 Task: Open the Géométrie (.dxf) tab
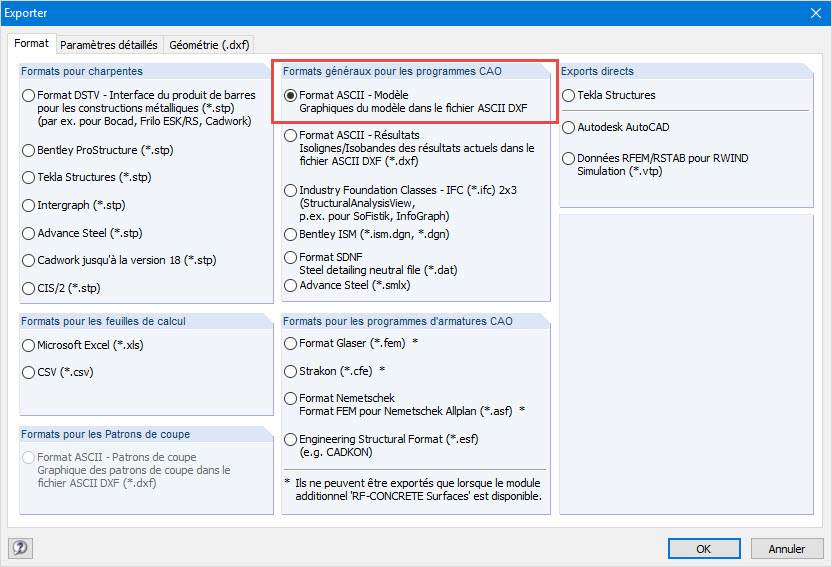pos(209,45)
